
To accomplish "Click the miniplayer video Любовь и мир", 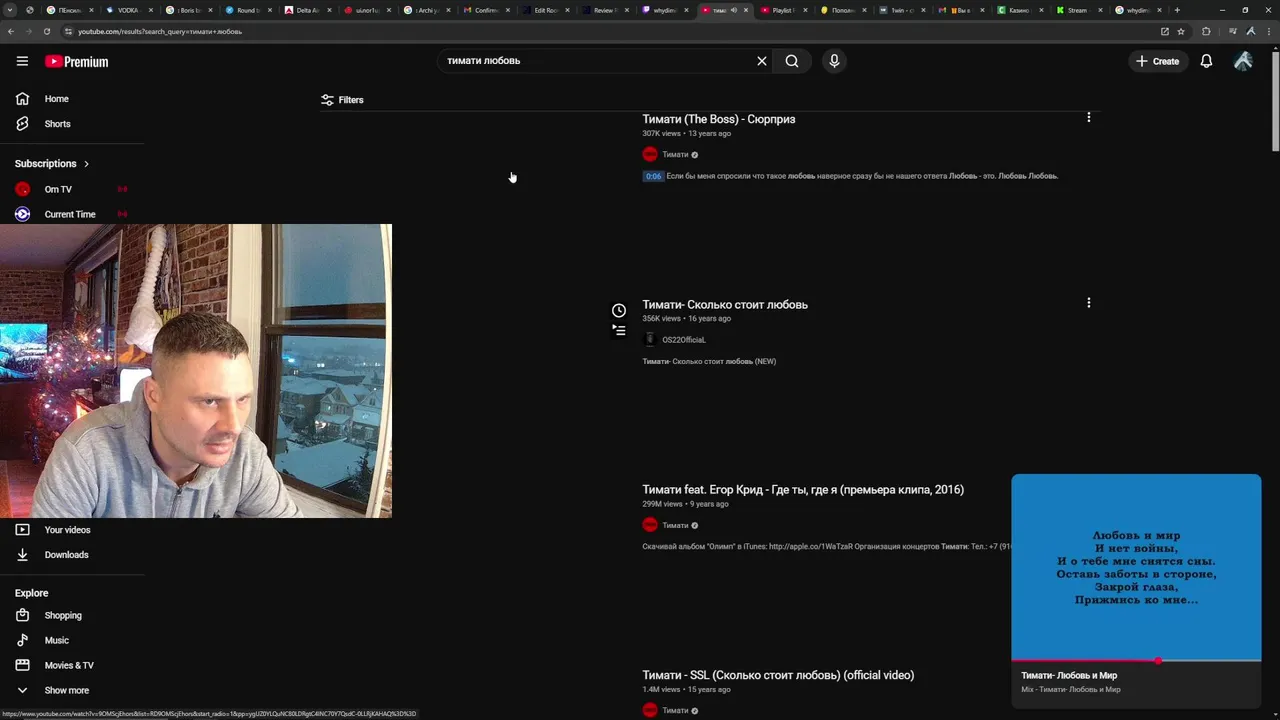I will tap(1136, 566).
